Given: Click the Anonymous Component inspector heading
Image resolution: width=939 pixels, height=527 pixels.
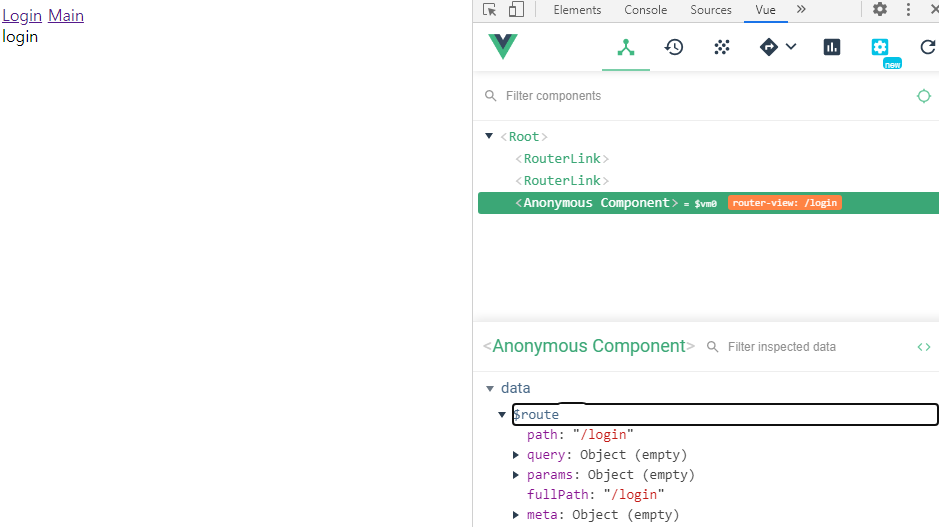Looking at the screenshot, I should 589,346.
